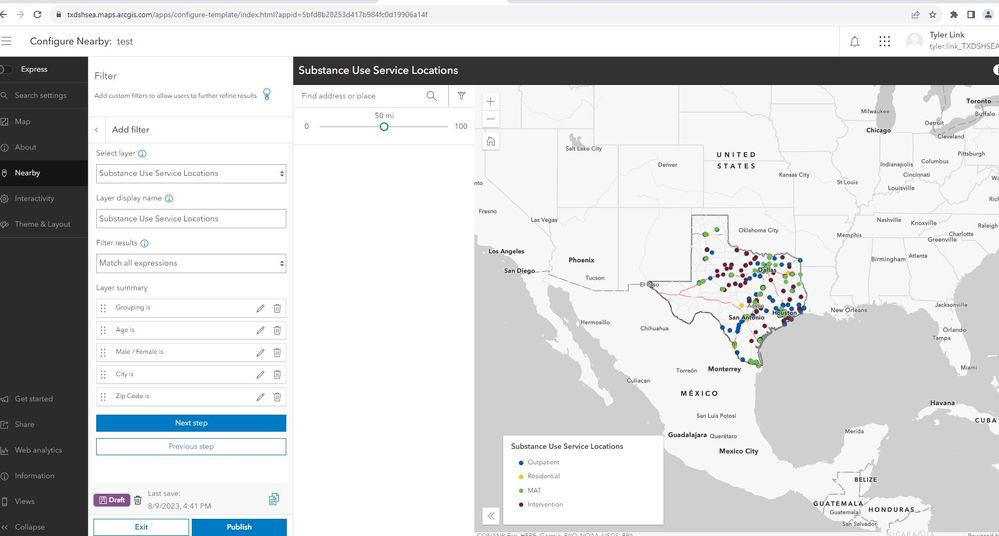
Task: Edit the Male / Female is expression
Action: tap(260, 352)
